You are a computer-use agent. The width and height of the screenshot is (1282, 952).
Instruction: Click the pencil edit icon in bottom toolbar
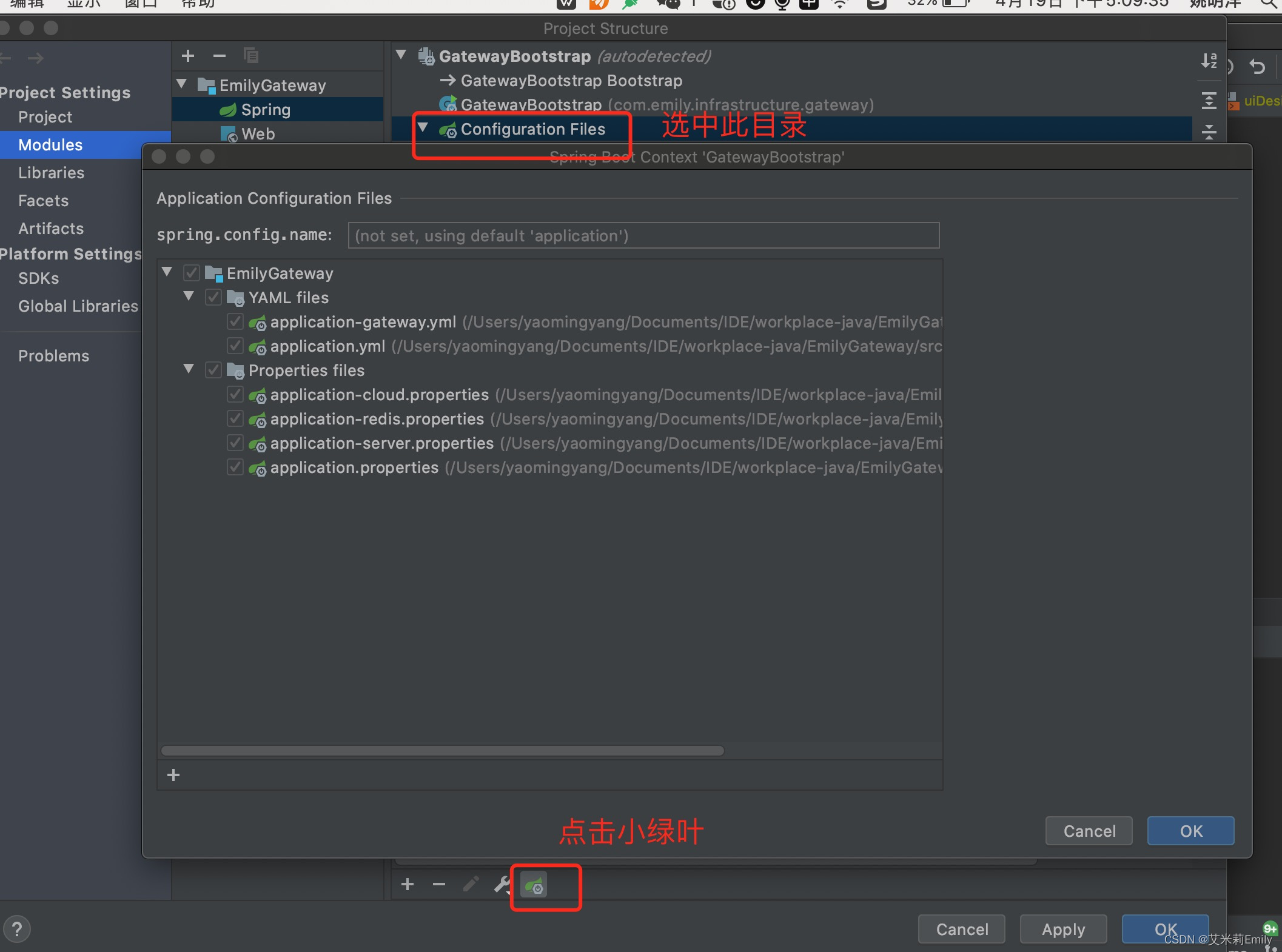tap(471, 885)
